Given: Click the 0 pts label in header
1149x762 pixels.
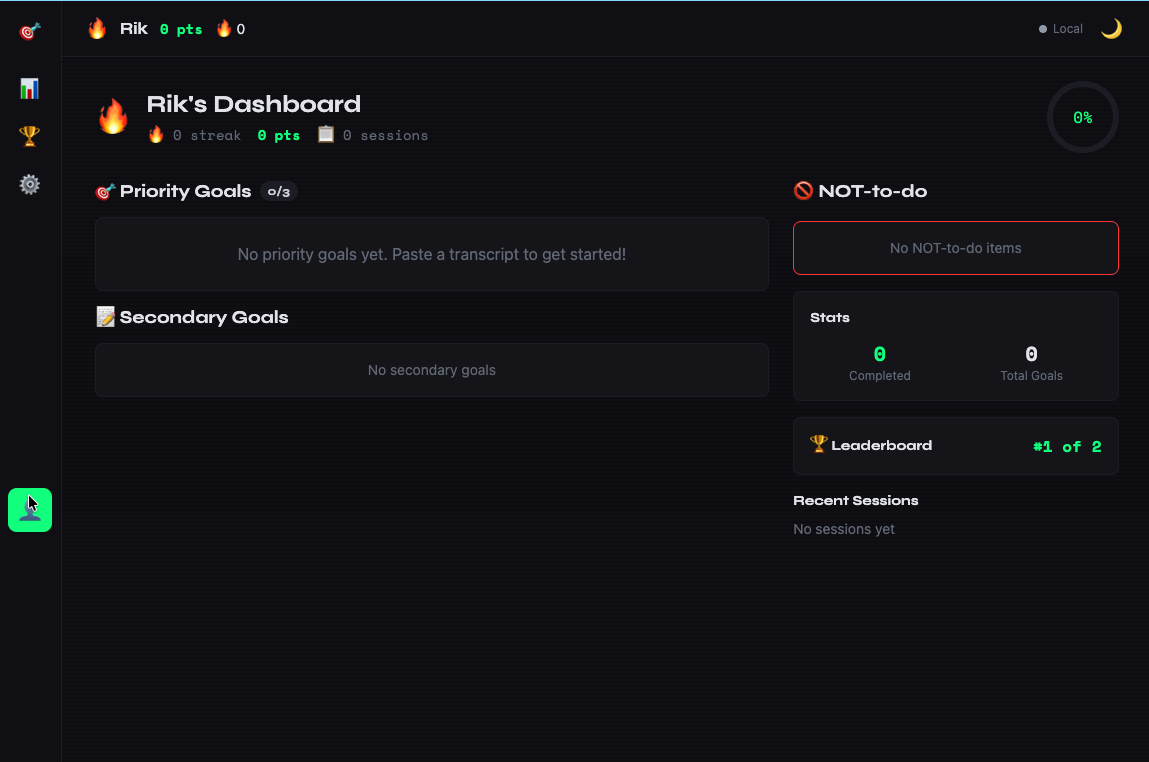Looking at the screenshot, I should (x=181, y=29).
